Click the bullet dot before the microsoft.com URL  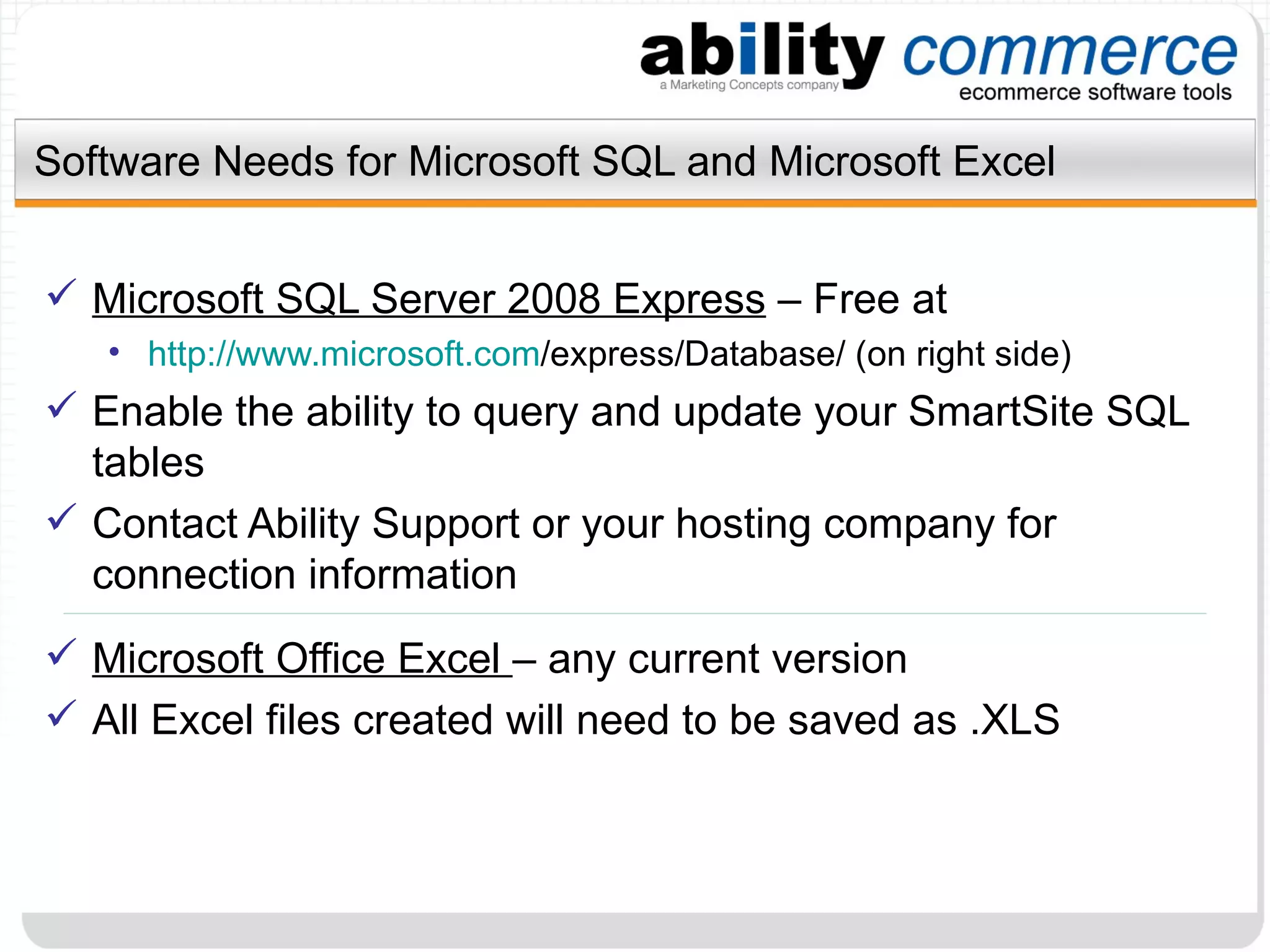pos(113,352)
